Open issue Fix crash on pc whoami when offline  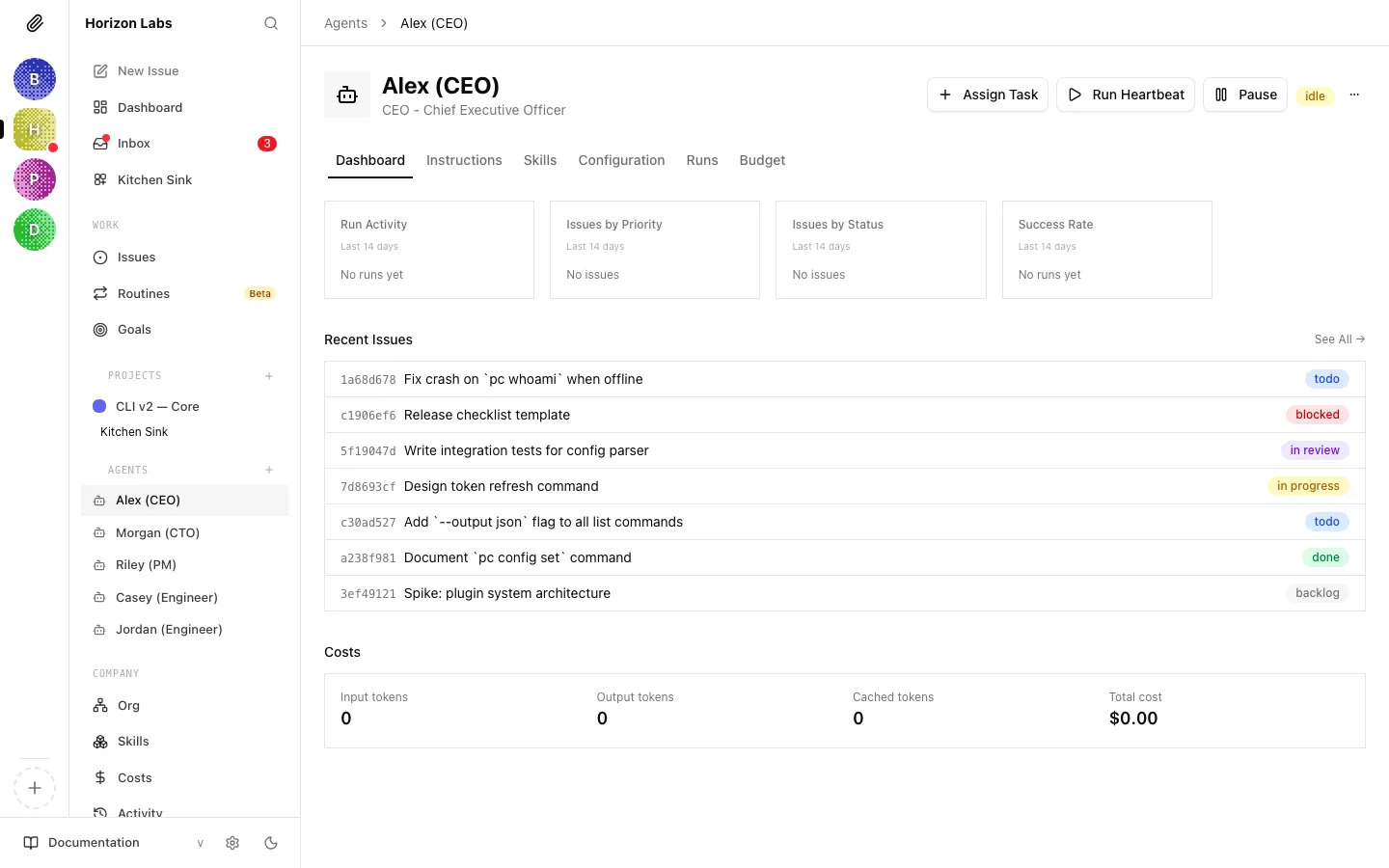click(845, 379)
